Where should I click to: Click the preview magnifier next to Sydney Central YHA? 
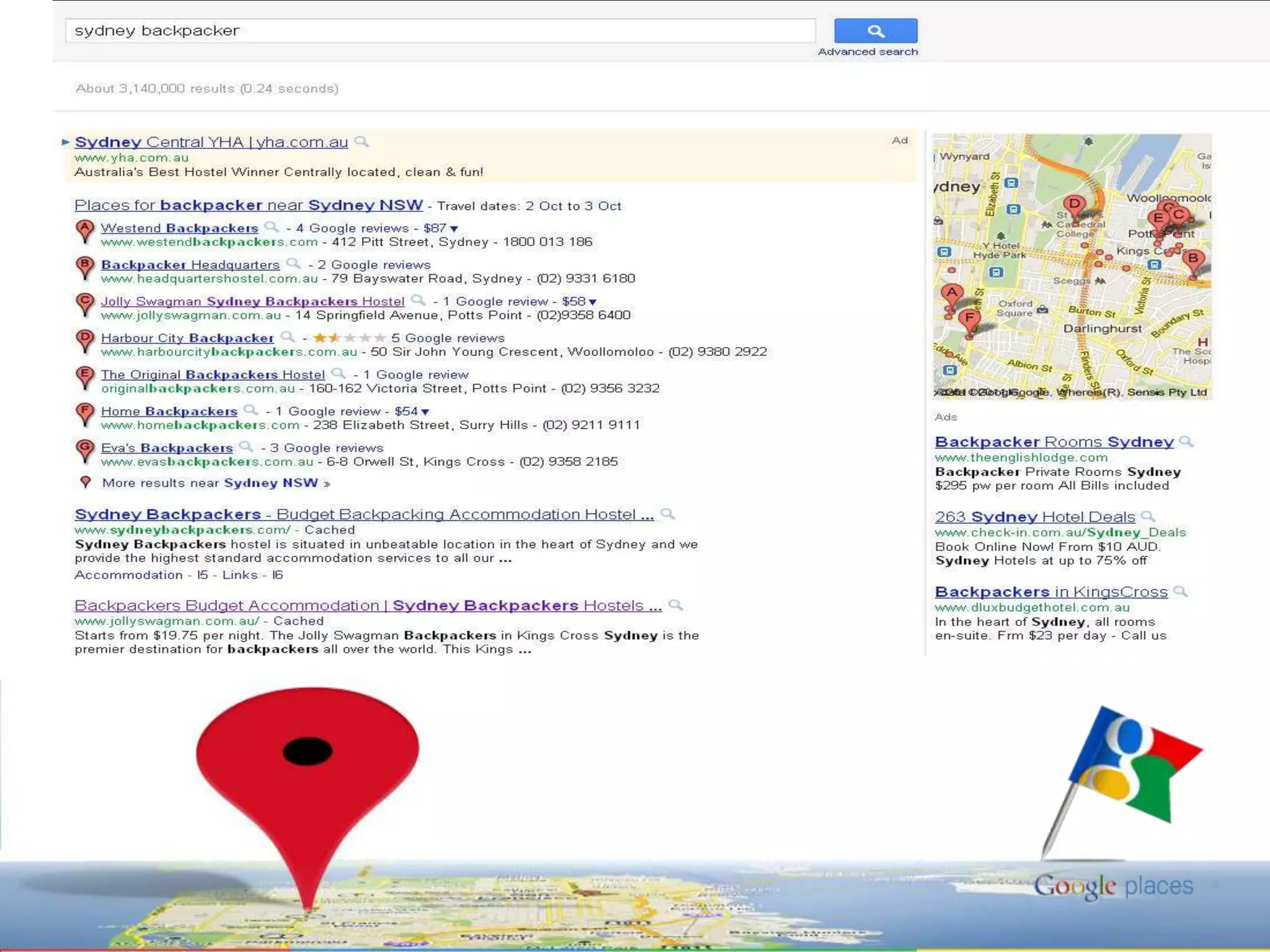pyautogui.click(x=361, y=142)
